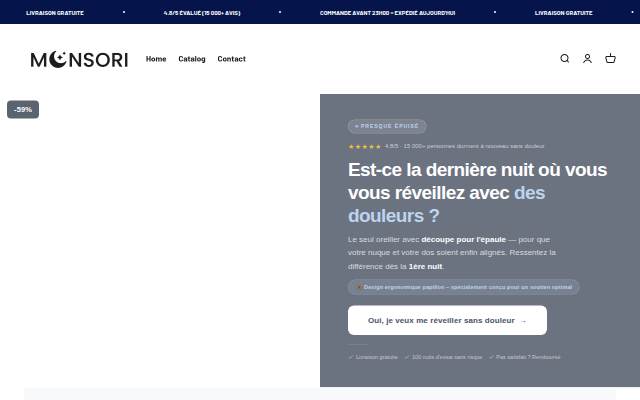The height and width of the screenshot is (400, 640).
Task: Open the account profile icon
Action: [587, 59]
